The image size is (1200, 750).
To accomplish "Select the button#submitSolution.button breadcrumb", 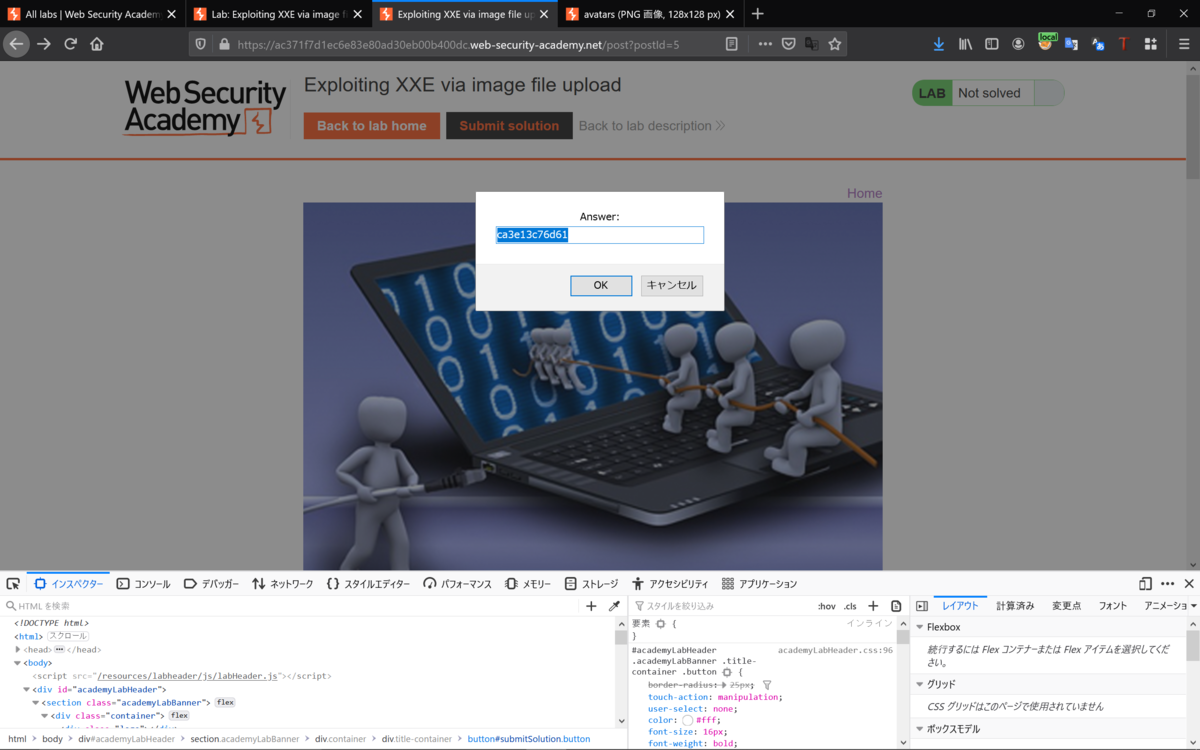I will pyautogui.click(x=529, y=739).
